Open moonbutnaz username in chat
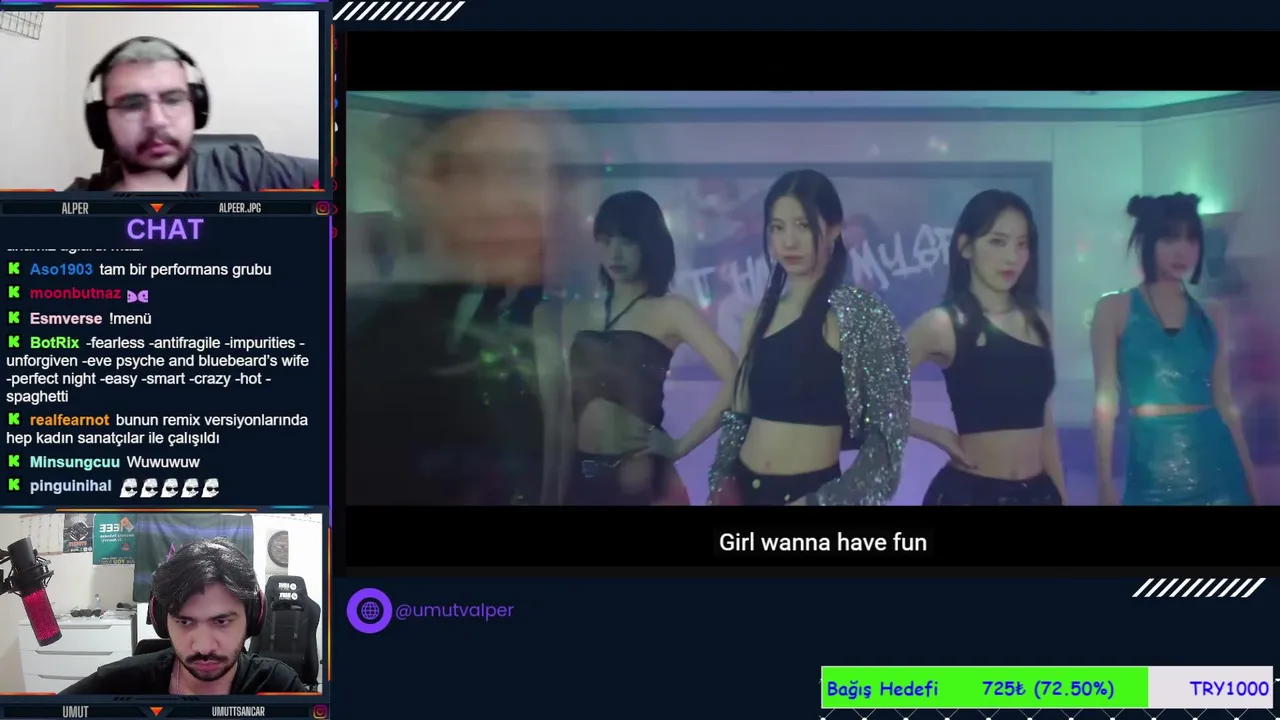The width and height of the screenshot is (1280, 720). tap(75, 293)
